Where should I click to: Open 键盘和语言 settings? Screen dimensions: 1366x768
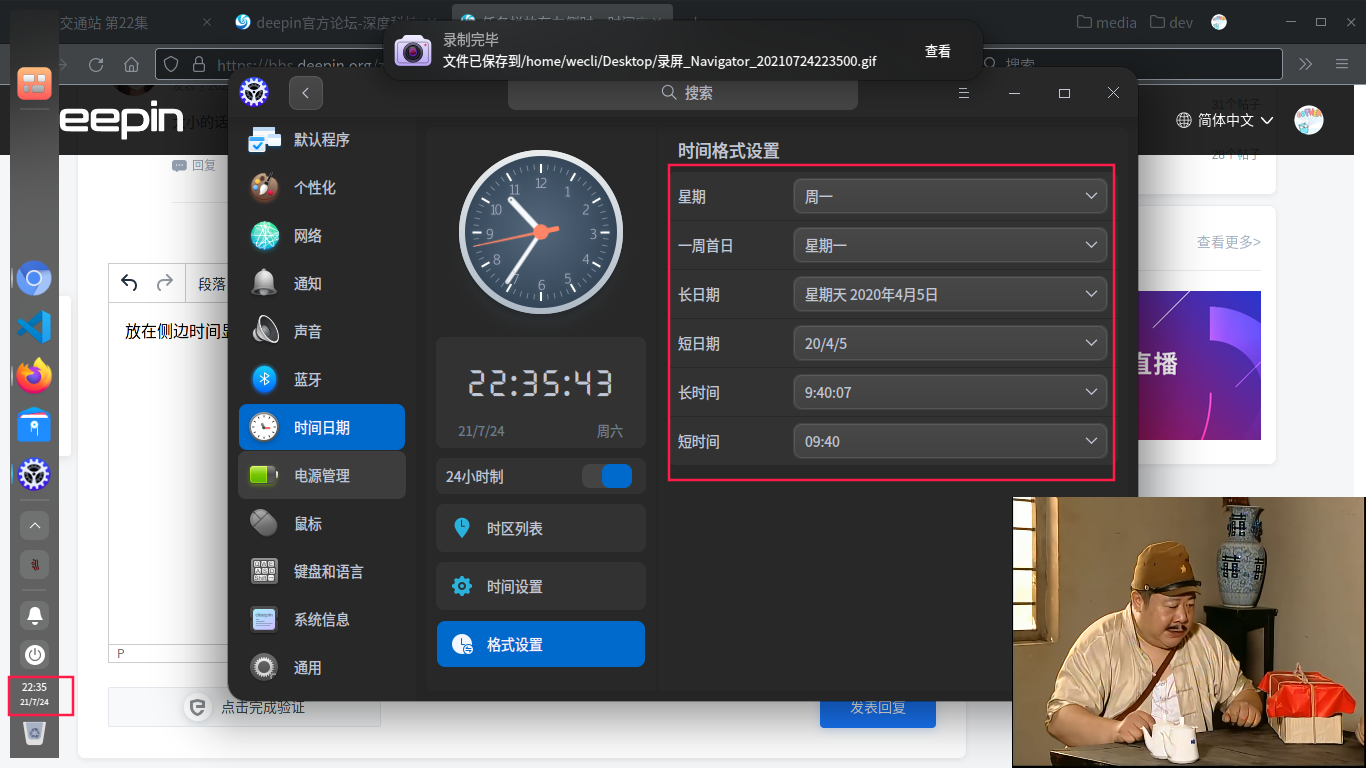tap(322, 572)
